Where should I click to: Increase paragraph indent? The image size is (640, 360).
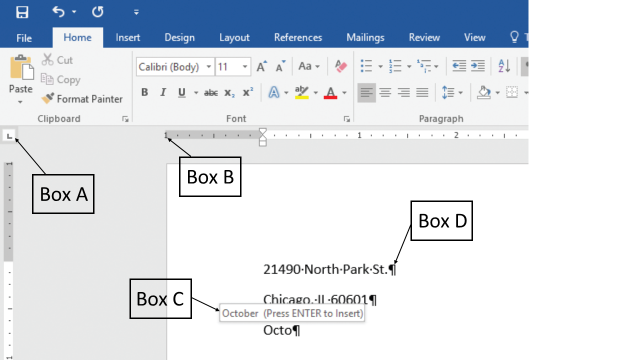coord(478,66)
